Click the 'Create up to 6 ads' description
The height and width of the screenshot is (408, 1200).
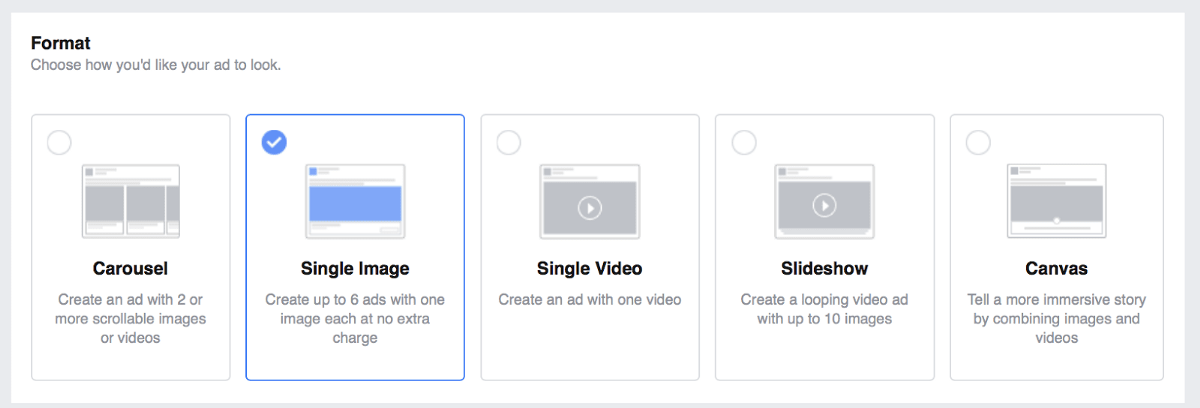[x=355, y=319]
